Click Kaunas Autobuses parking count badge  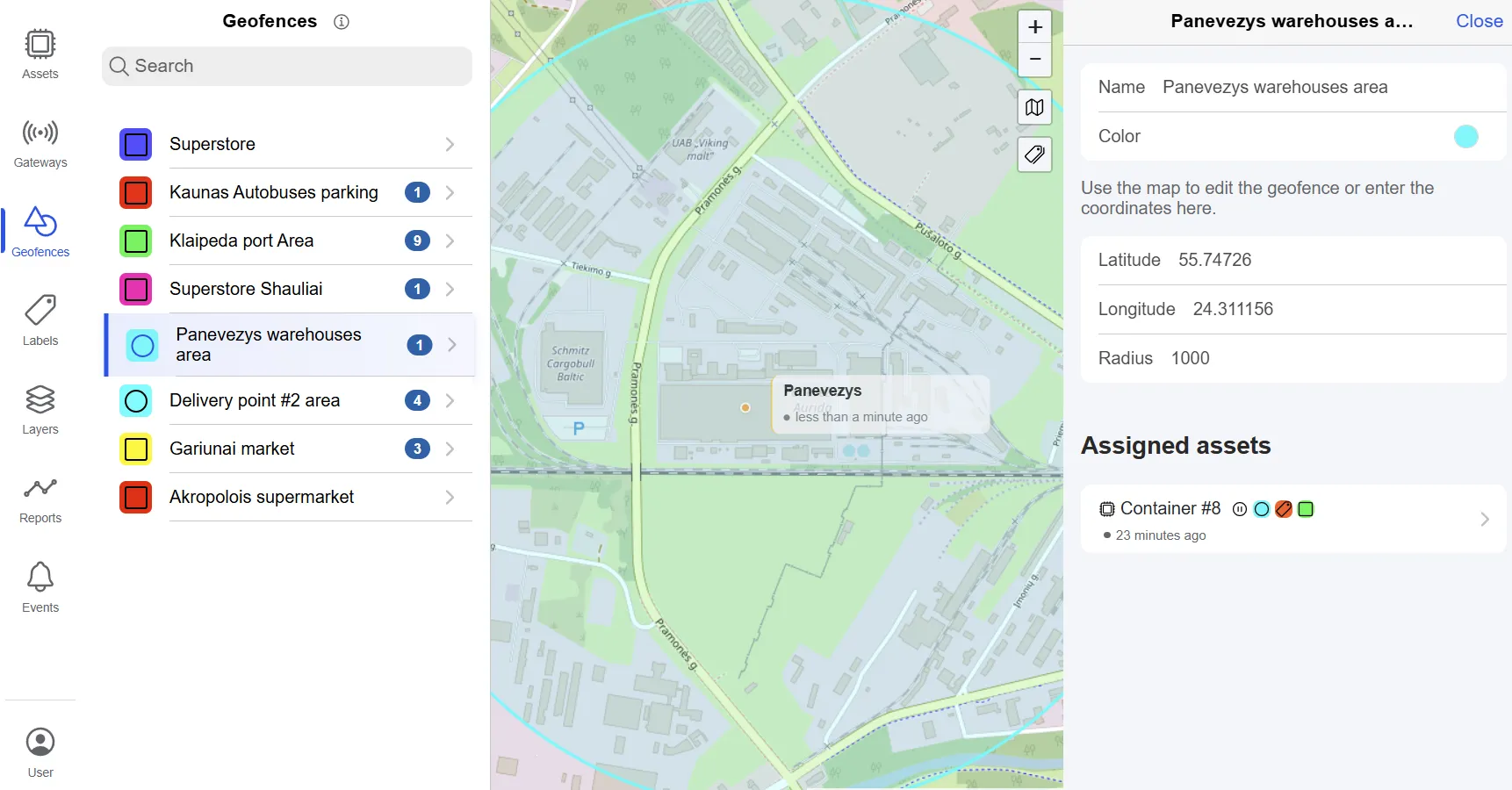coord(417,192)
